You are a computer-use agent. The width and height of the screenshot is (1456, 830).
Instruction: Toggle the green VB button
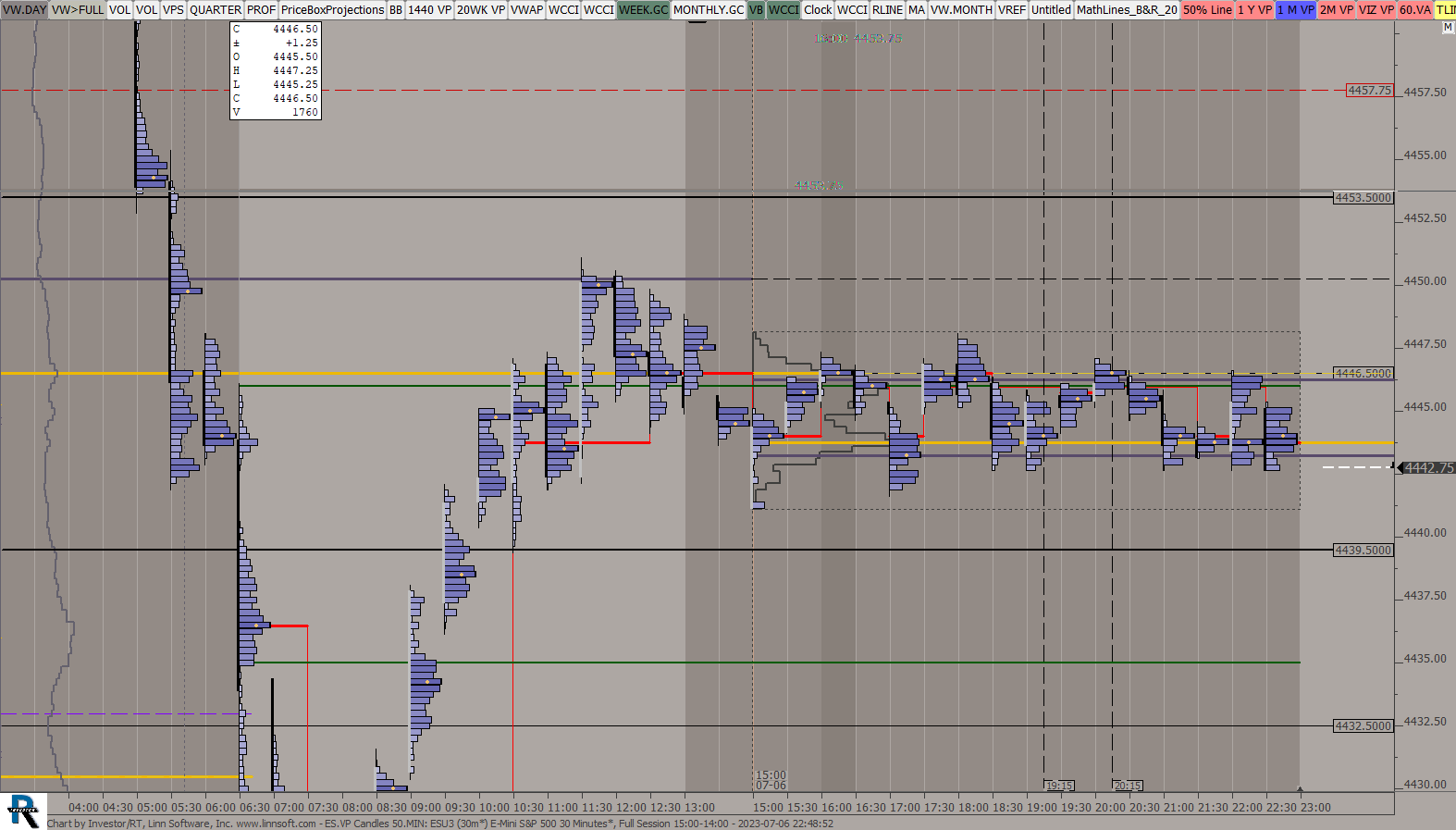pyautogui.click(x=757, y=9)
